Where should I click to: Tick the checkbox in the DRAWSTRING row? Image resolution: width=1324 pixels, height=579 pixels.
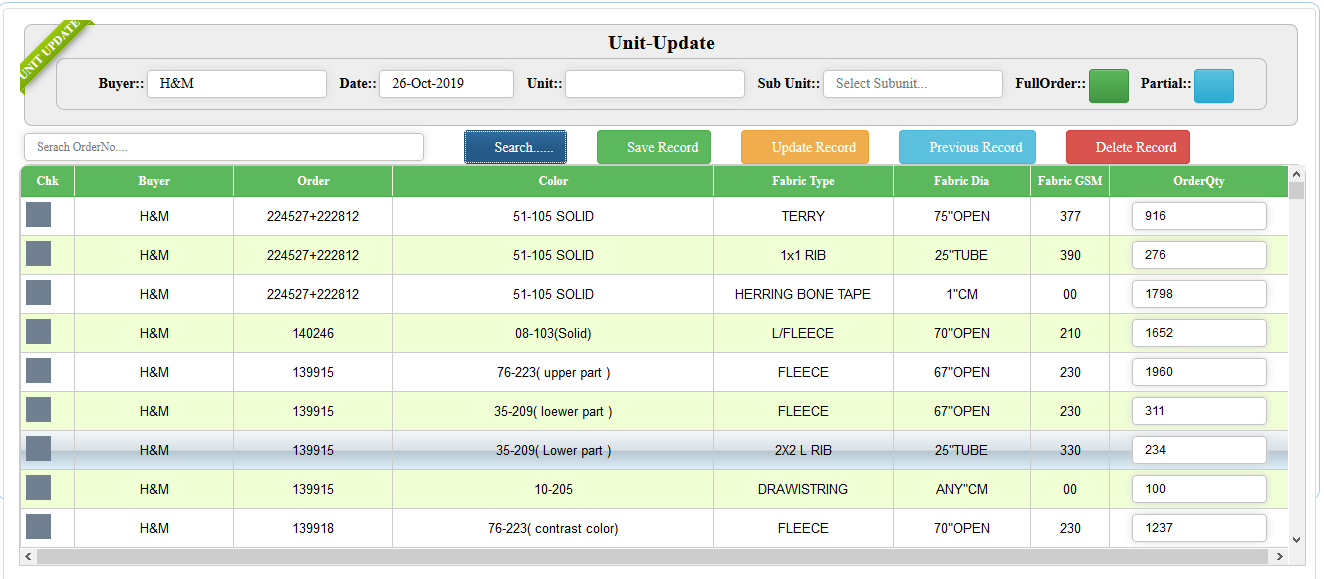38,488
